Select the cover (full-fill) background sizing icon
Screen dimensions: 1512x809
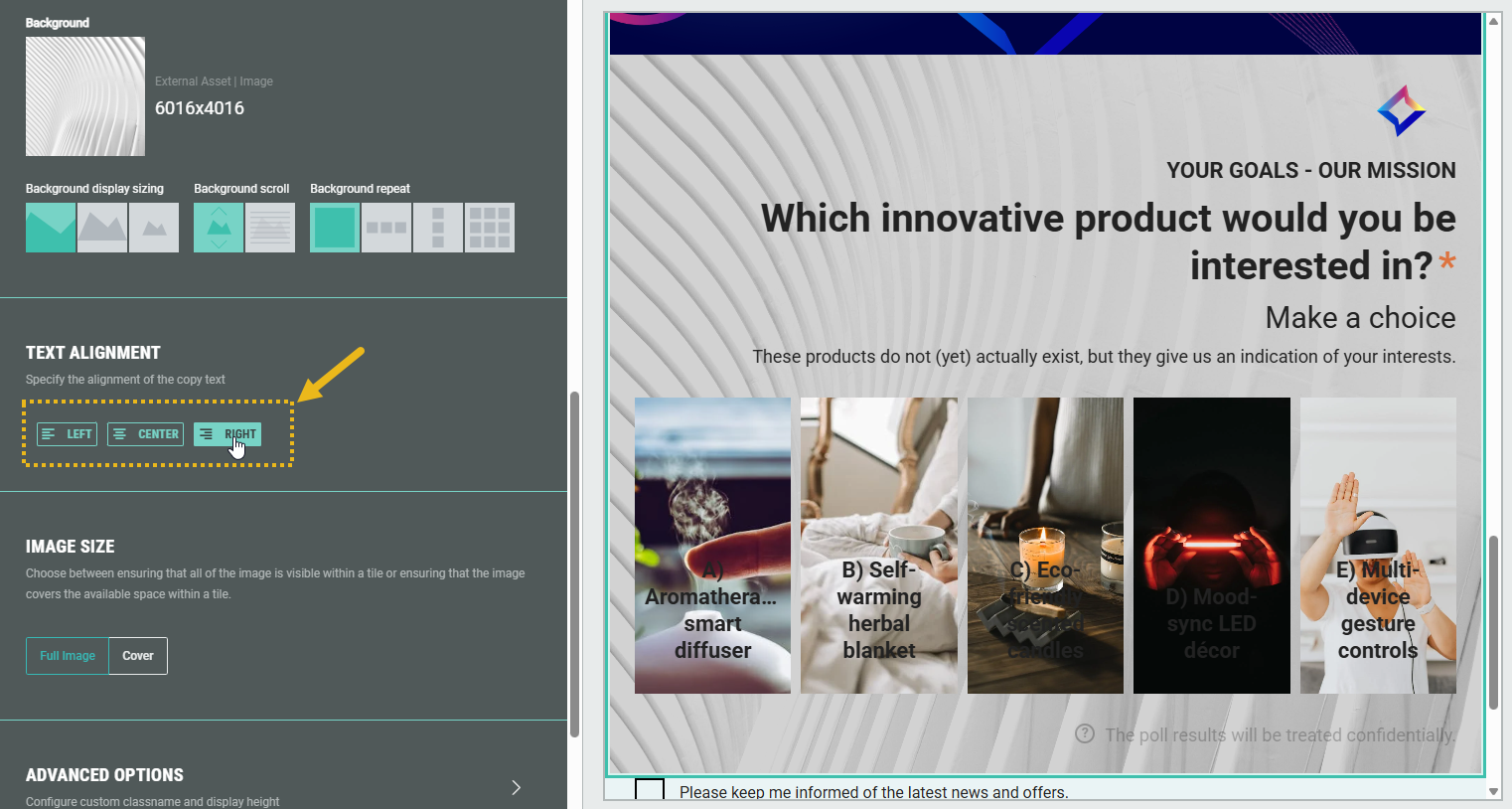tap(51, 228)
